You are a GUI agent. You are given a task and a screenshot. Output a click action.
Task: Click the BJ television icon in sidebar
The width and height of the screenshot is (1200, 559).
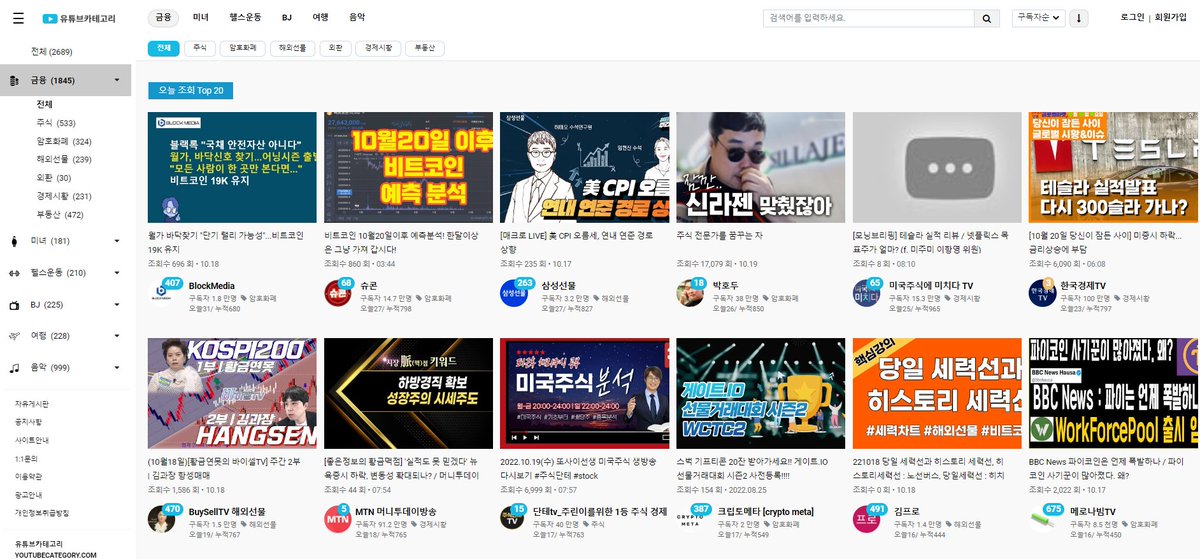[14, 305]
